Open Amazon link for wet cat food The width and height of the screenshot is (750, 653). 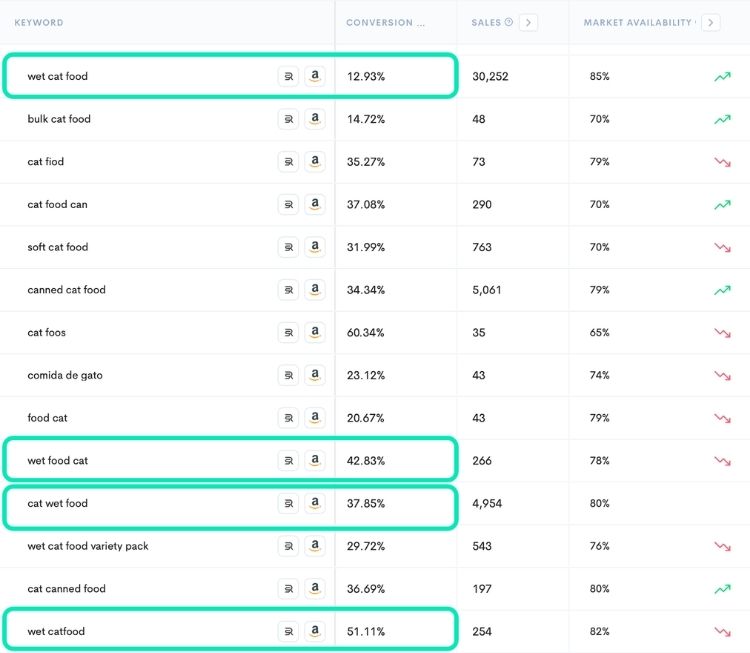point(314,76)
